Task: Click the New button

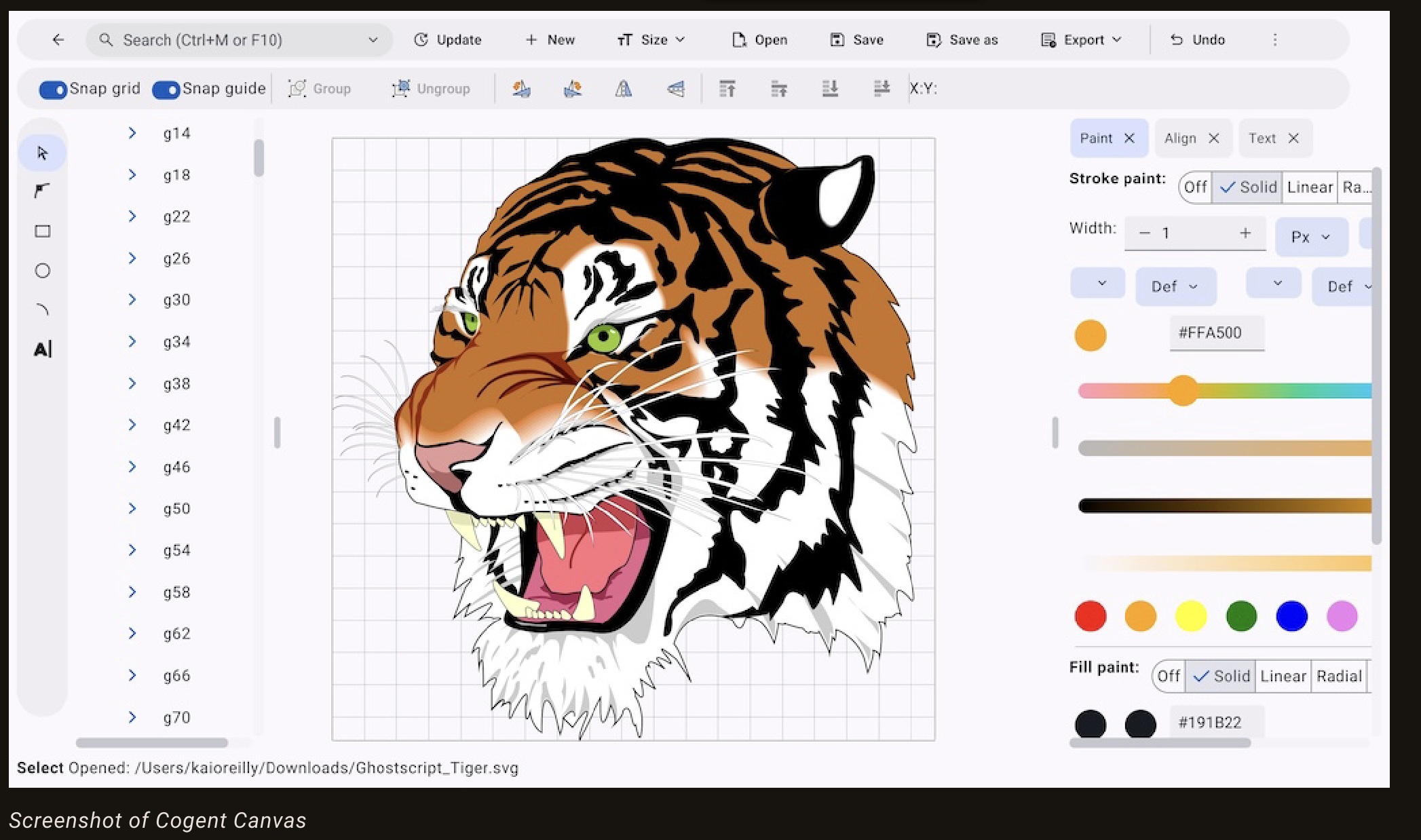Action: pos(550,40)
